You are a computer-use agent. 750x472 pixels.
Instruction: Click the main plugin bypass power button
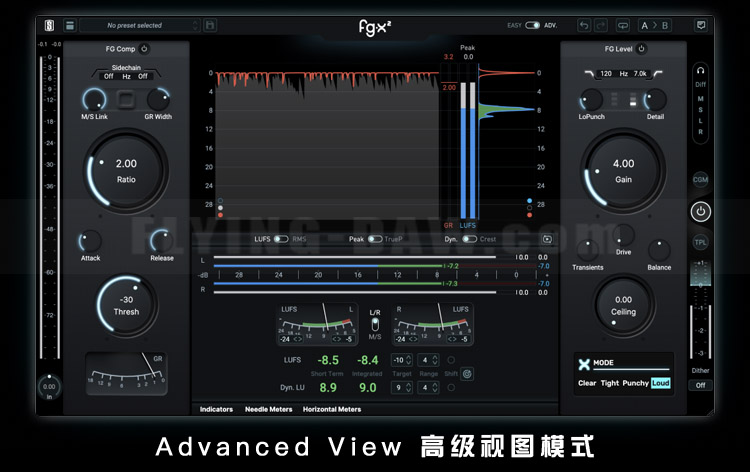(x=700, y=211)
